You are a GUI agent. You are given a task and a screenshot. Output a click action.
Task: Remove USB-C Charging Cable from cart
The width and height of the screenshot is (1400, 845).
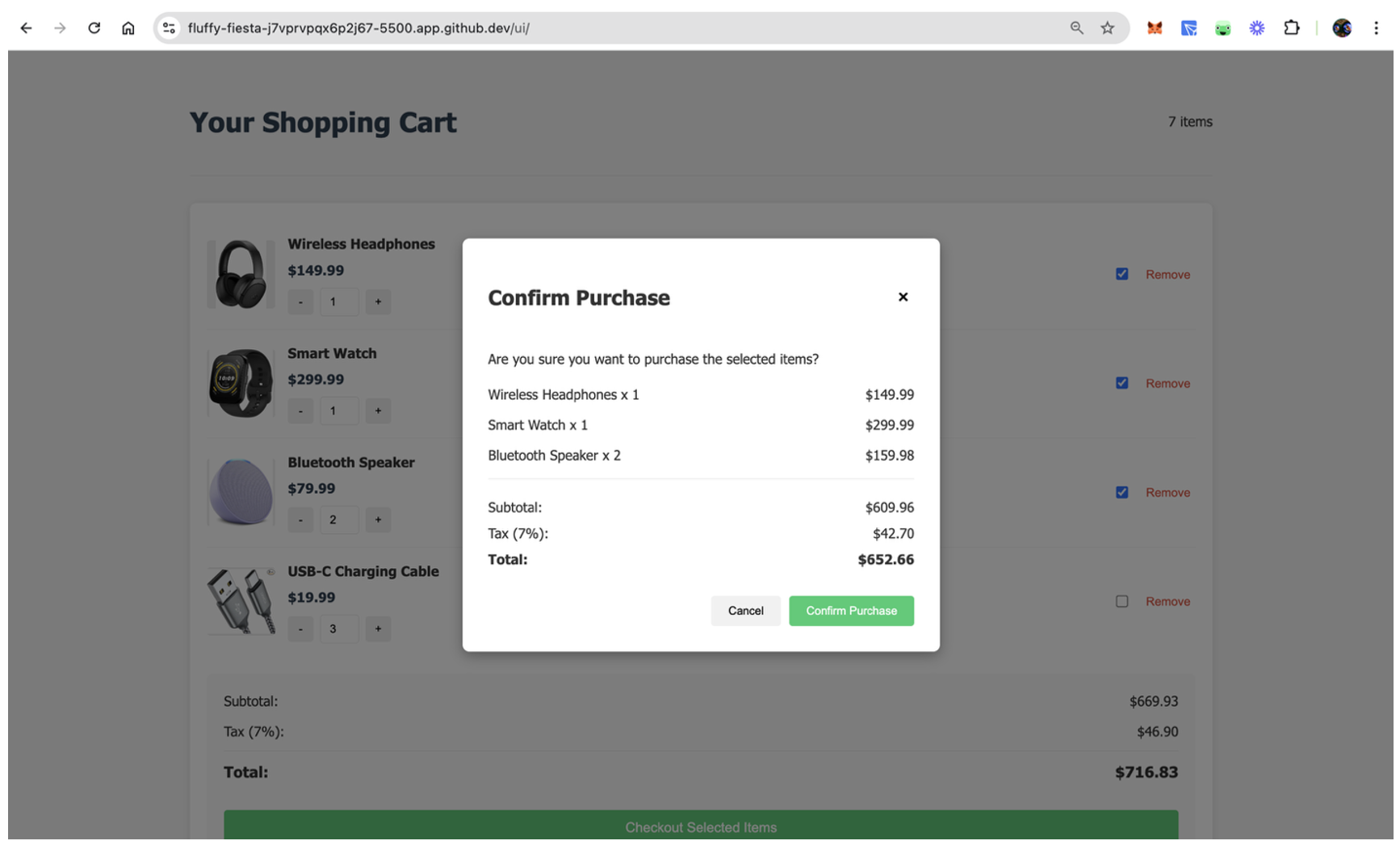click(x=1167, y=602)
